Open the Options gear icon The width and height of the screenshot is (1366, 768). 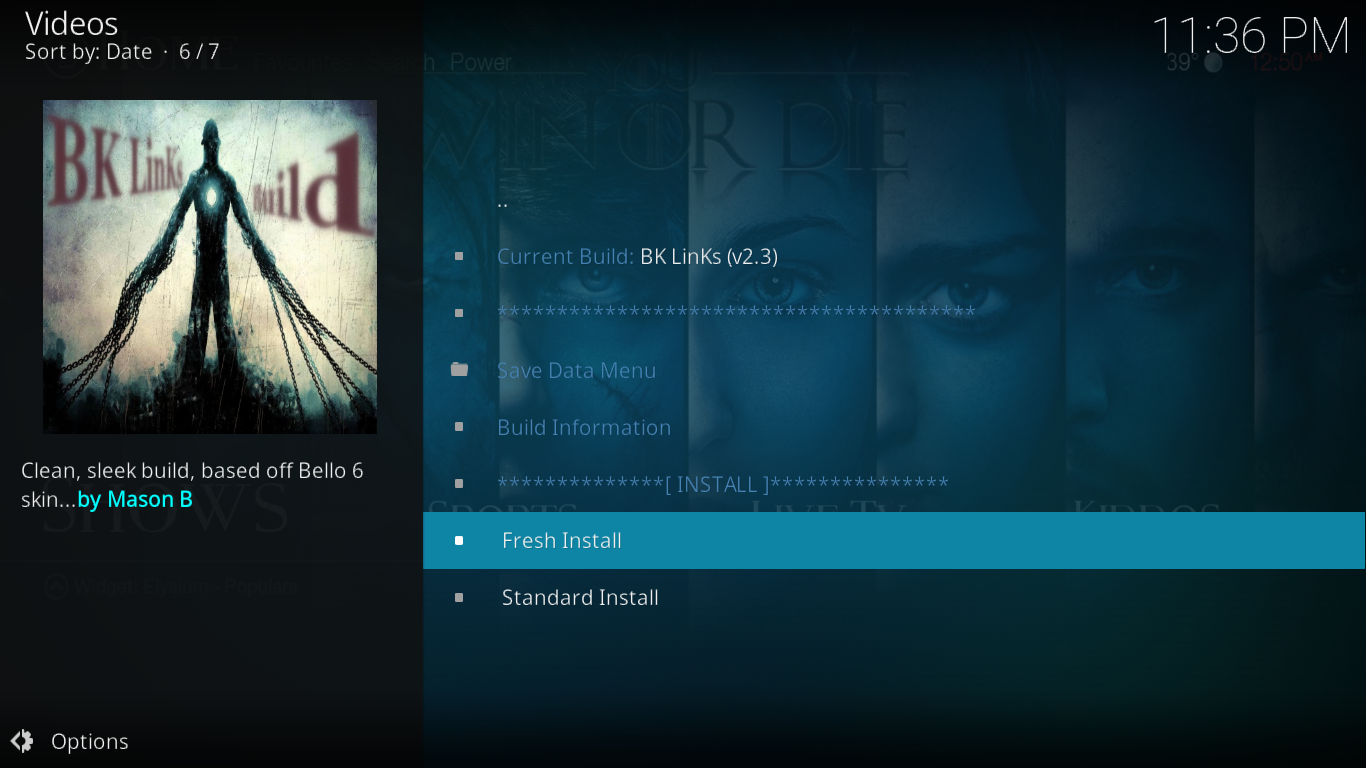(x=22, y=741)
